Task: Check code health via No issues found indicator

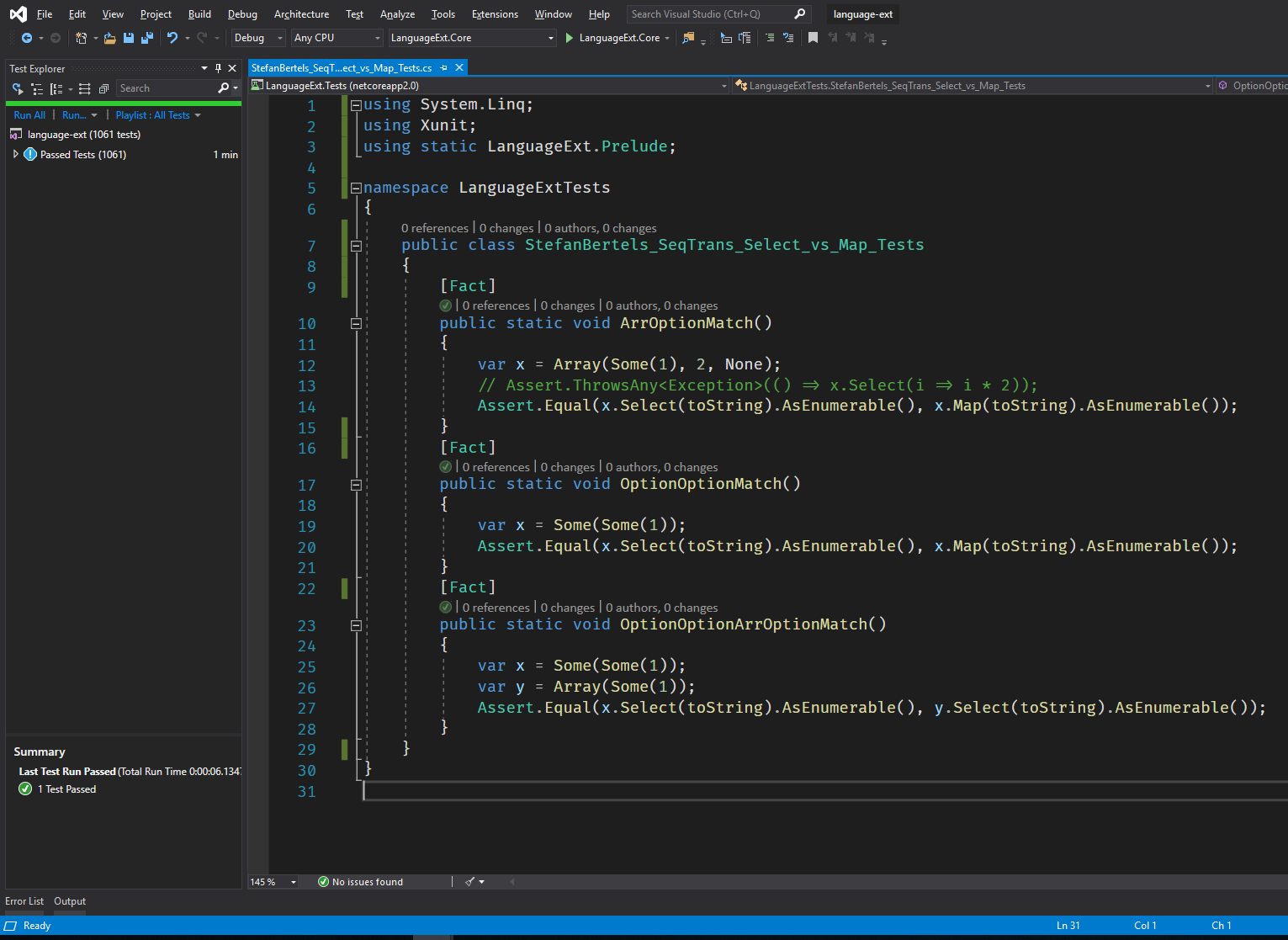Action: (362, 881)
